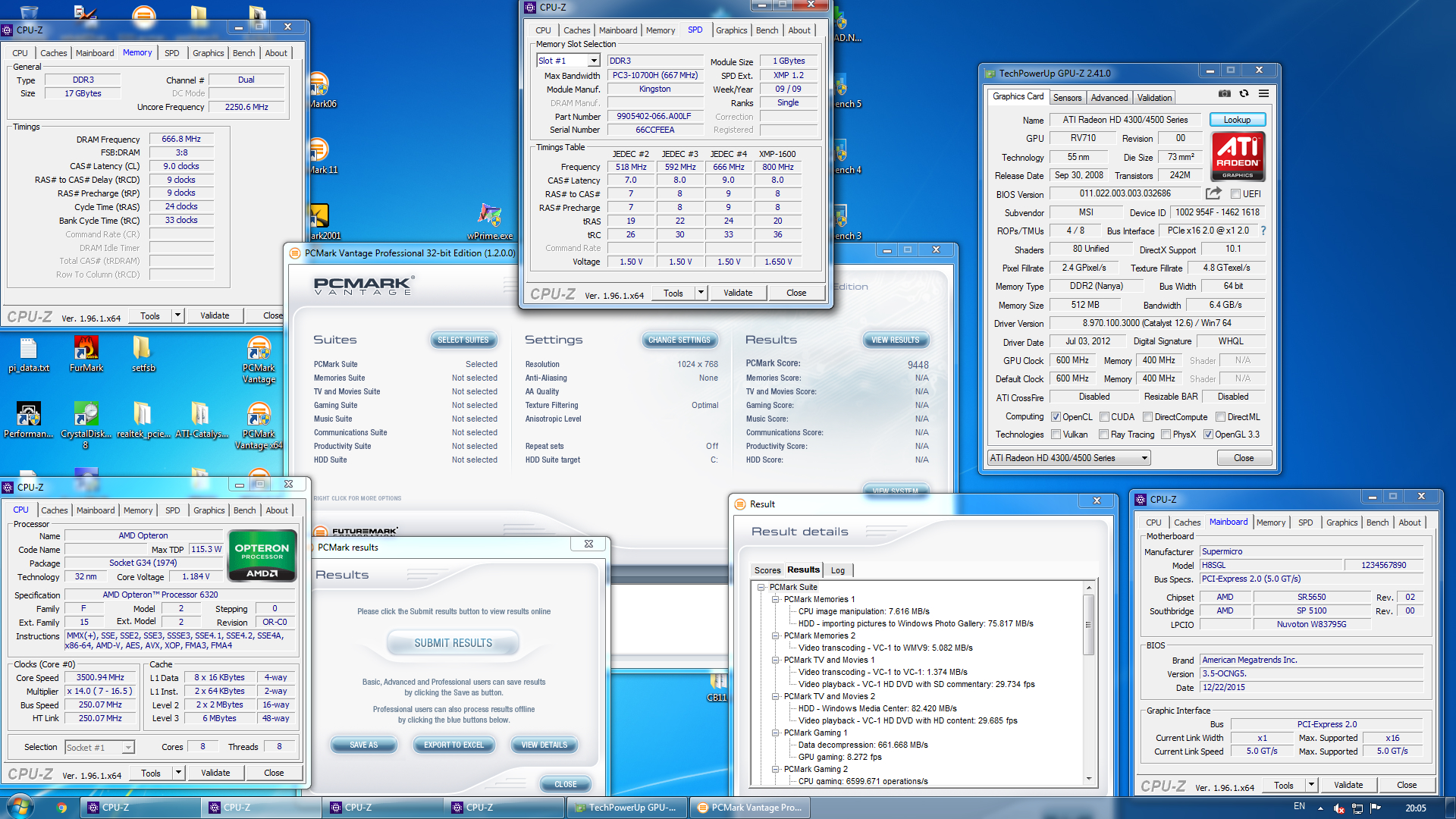The width and height of the screenshot is (1456, 819).
Task: Launch the PCMark Vantage desktop shortcut
Action: [259, 360]
